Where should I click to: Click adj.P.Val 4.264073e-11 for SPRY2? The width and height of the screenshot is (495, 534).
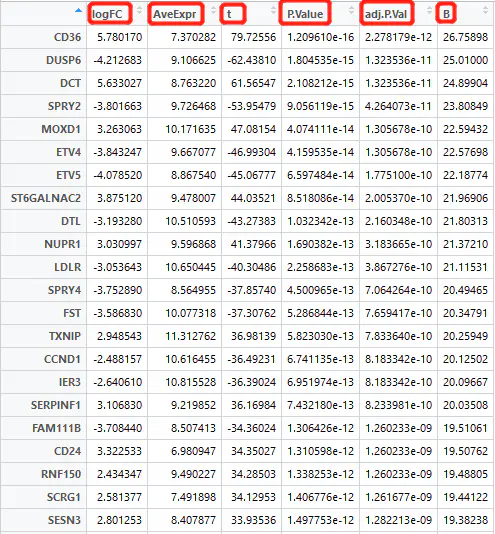coord(398,106)
